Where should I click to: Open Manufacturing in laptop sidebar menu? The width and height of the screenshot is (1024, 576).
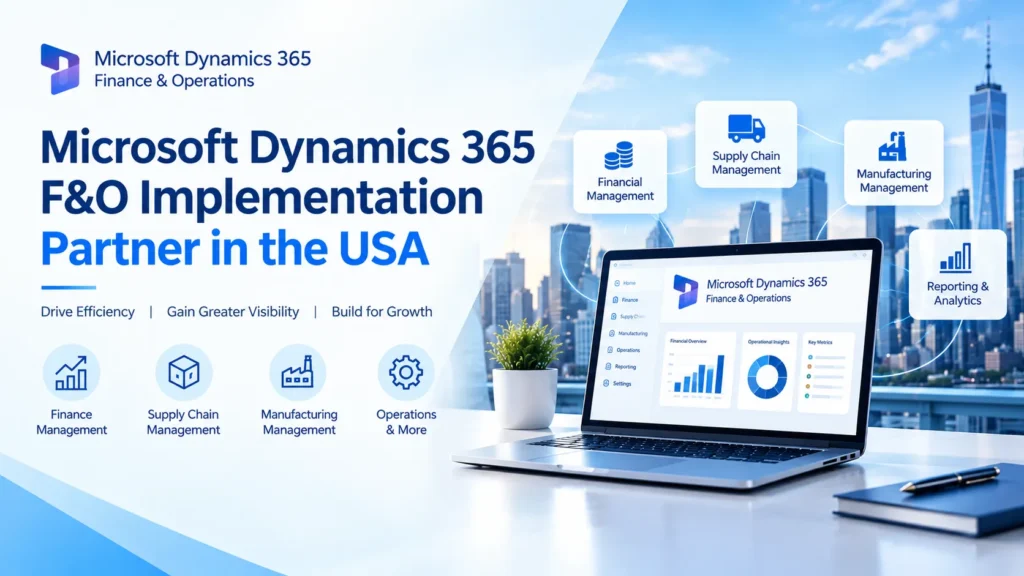click(633, 333)
